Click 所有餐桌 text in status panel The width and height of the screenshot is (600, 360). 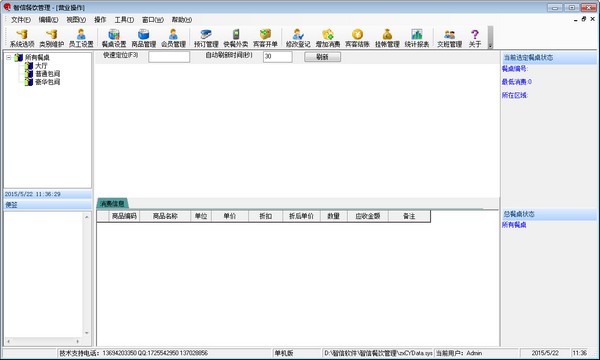tap(514, 225)
